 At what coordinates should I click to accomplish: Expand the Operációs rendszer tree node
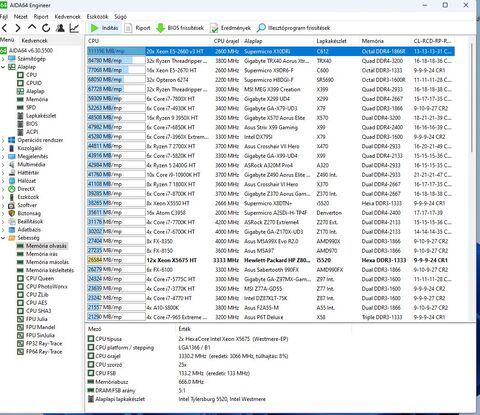pos(3,140)
